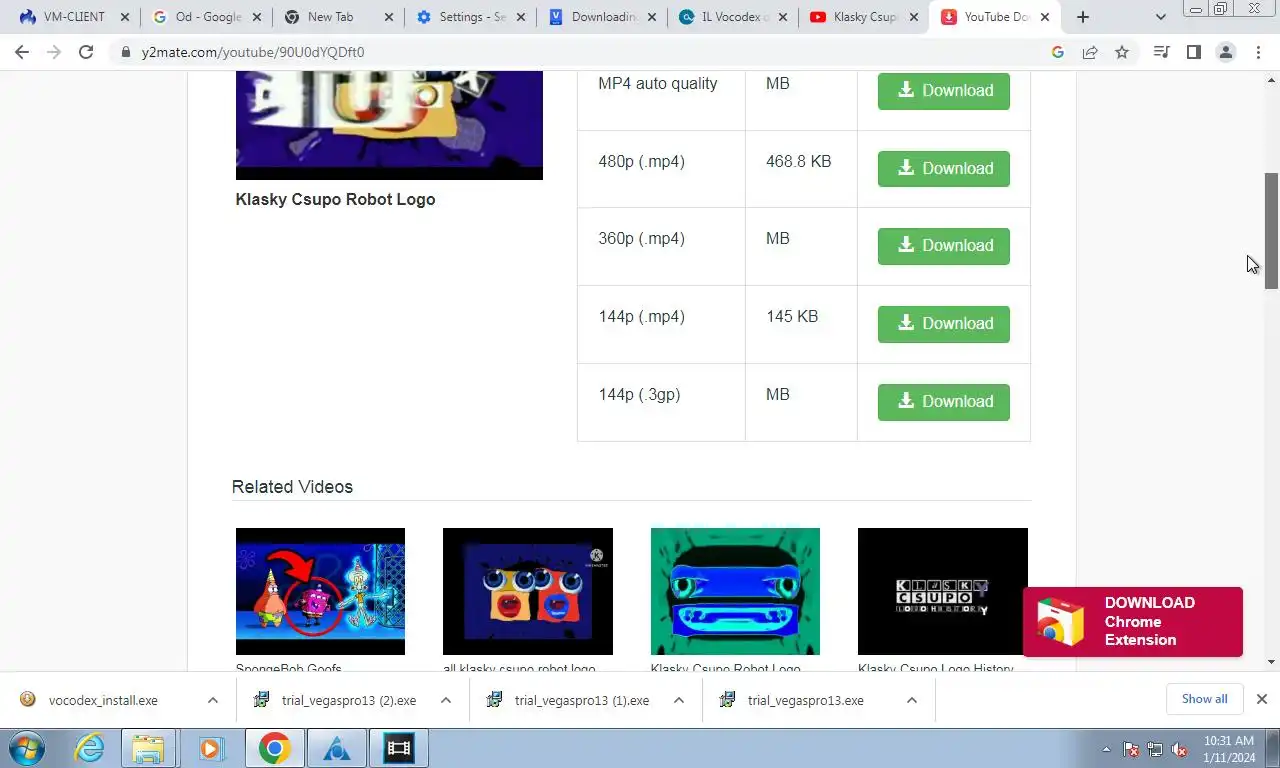Screen dimensions: 1280x768
Task: Expand trial_vegaspro13 (1).exe download options
Action: point(679,700)
